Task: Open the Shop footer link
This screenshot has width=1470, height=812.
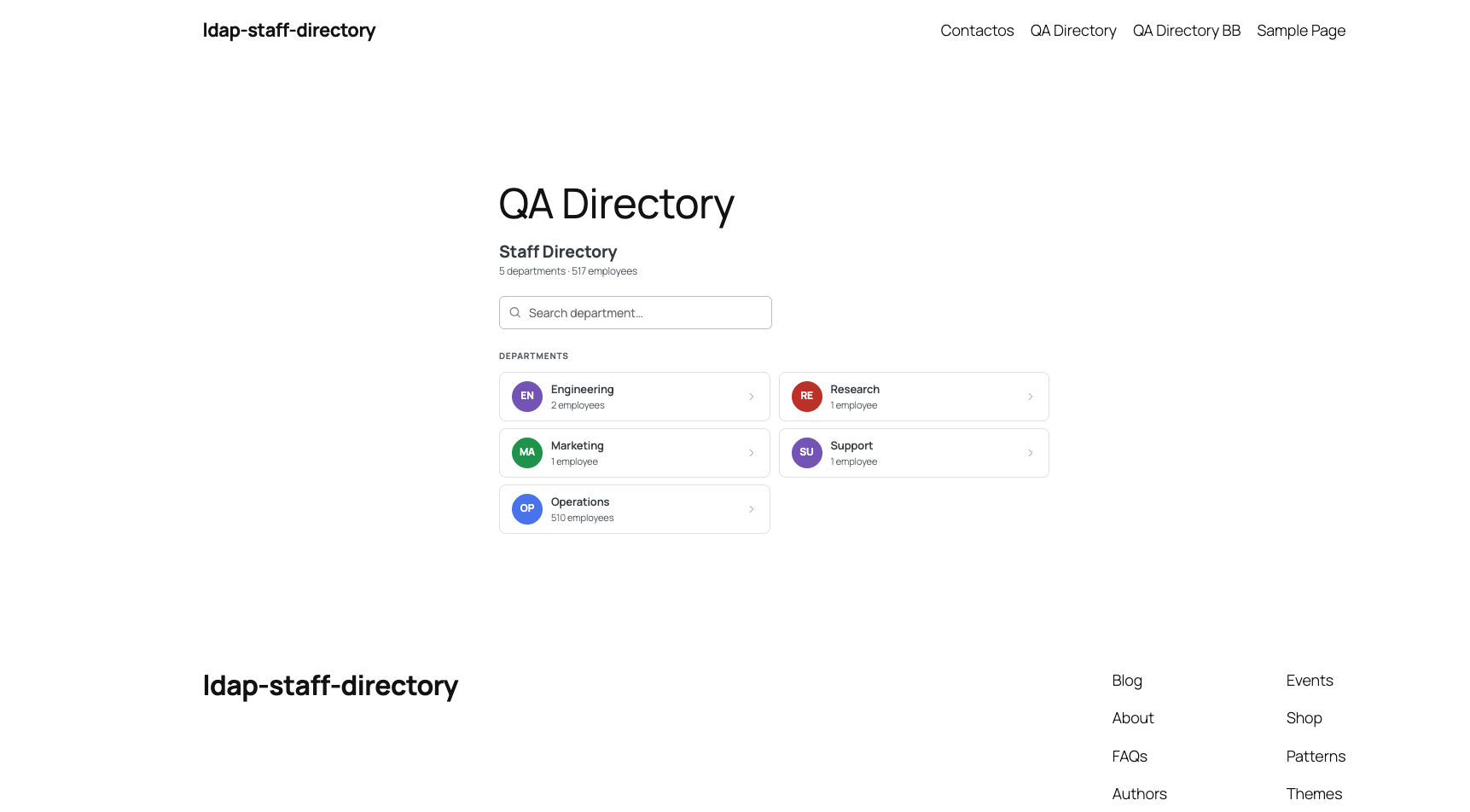Action: click(x=1304, y=718)
